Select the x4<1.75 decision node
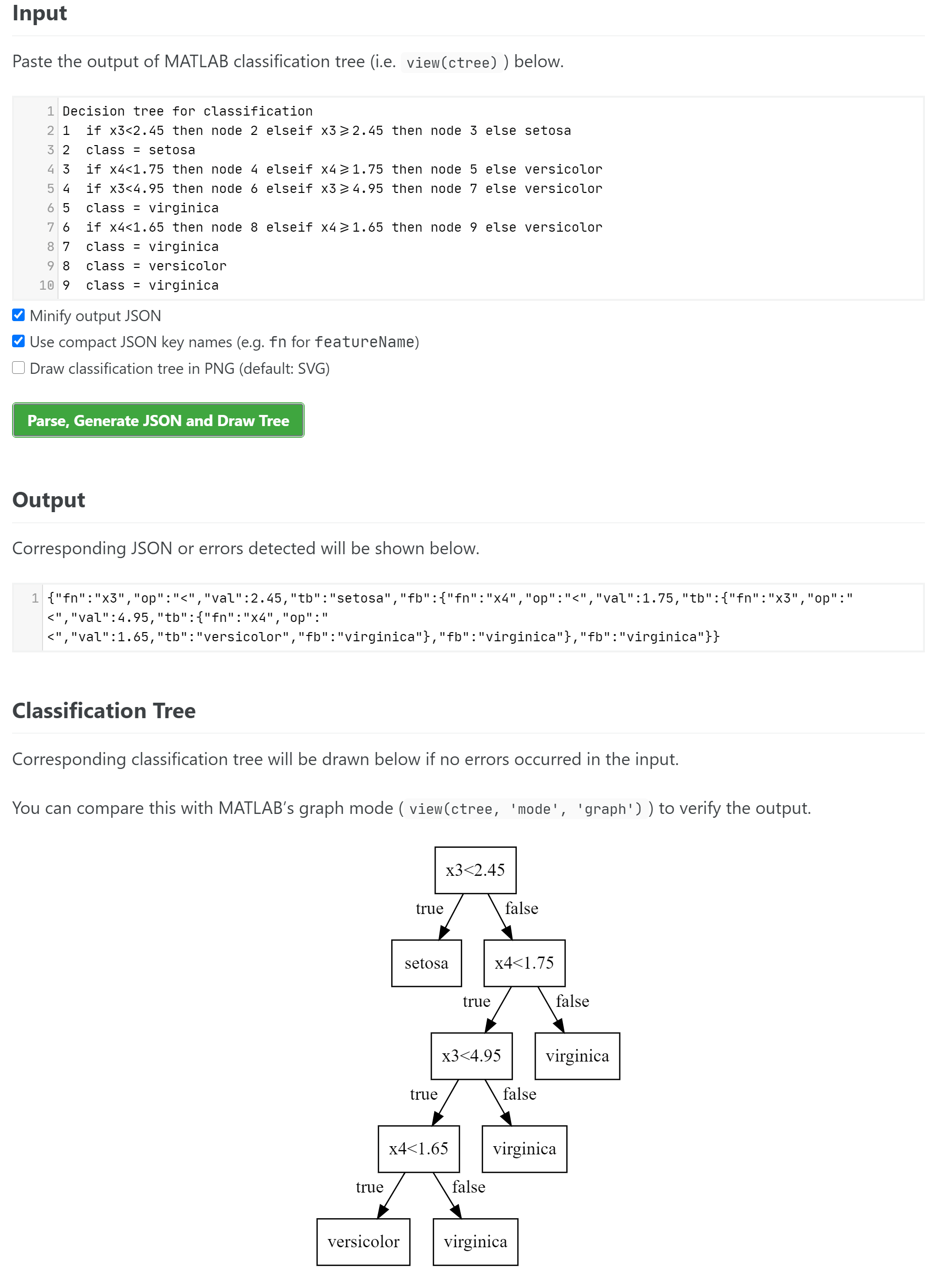This screenshot has height=1284, width=952. coord(524,963)
